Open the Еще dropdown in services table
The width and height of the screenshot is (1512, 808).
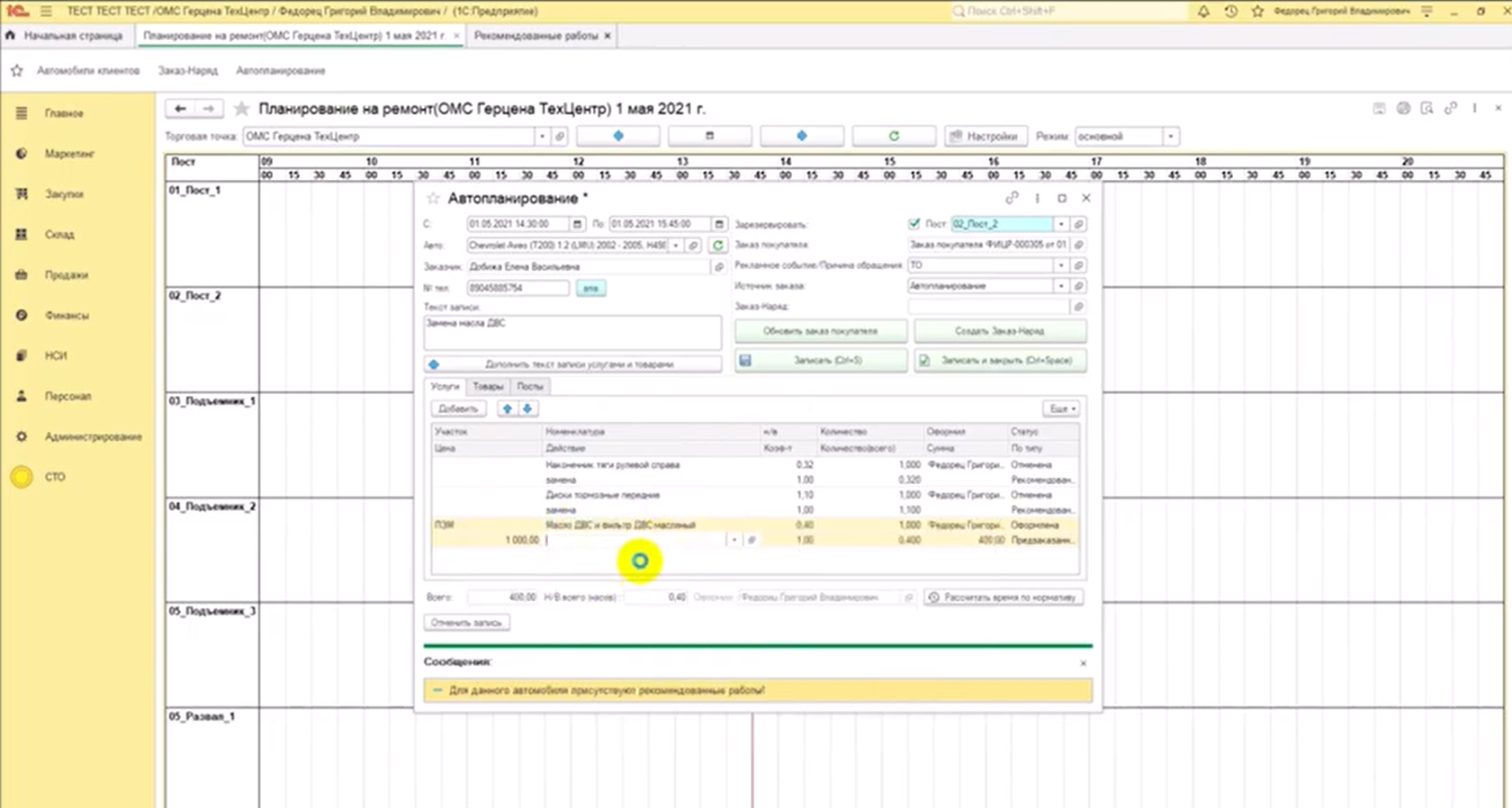(1062, 408)
